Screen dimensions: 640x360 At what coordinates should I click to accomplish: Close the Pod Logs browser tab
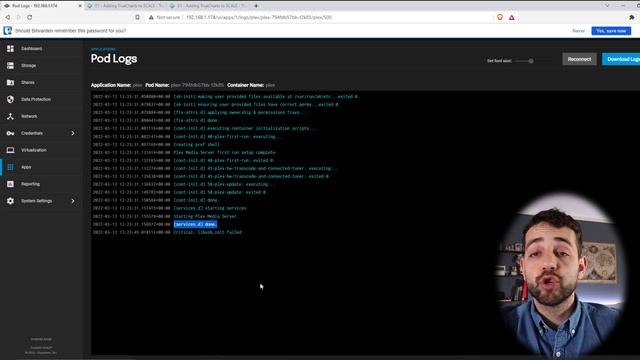(80, 6)
